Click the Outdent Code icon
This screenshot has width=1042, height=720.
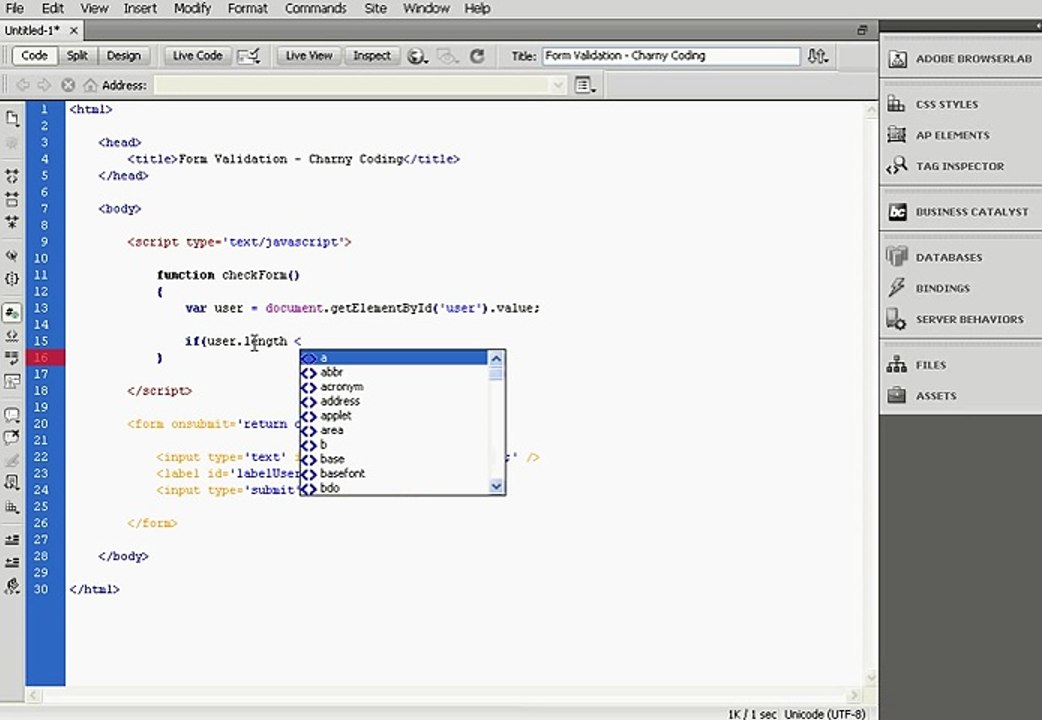click(12, 562)
